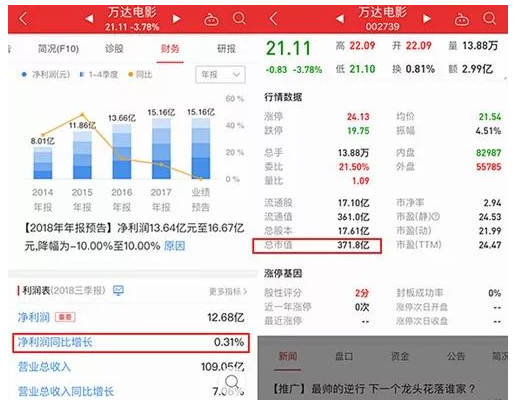Open search on the right header
Image resolution: width=516 pixels, height=408 pixels.
490,19
